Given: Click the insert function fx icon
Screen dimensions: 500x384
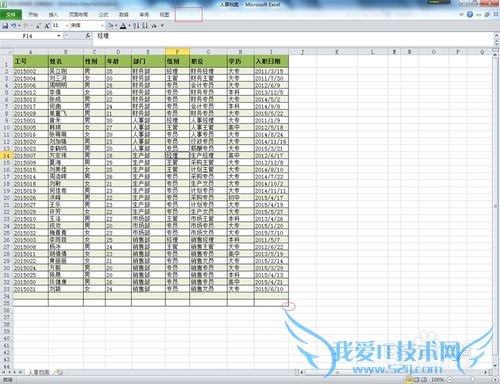Looking at the screenshot, I should (88, 36).
